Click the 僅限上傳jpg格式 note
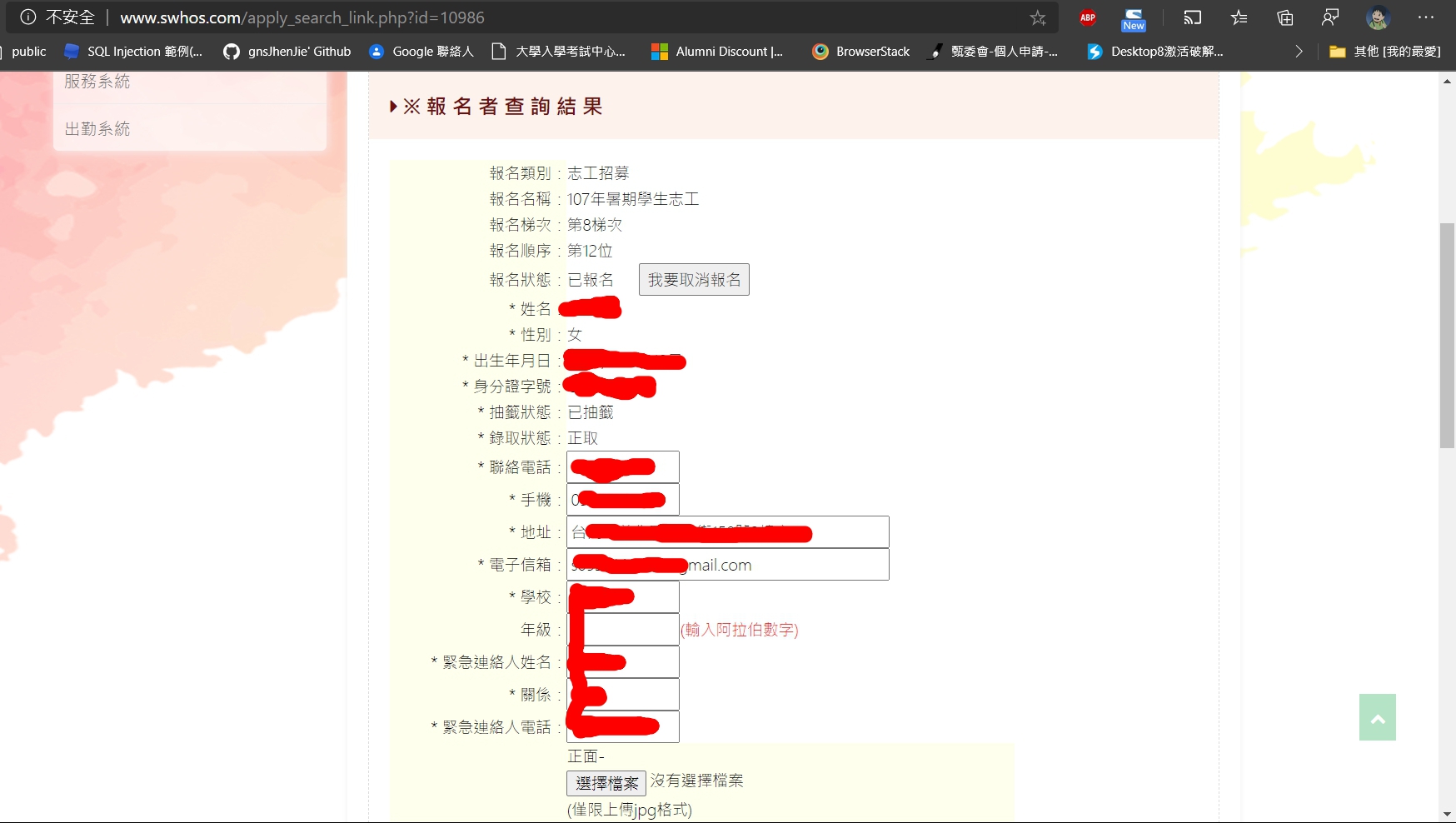 [x=630, y=810]
